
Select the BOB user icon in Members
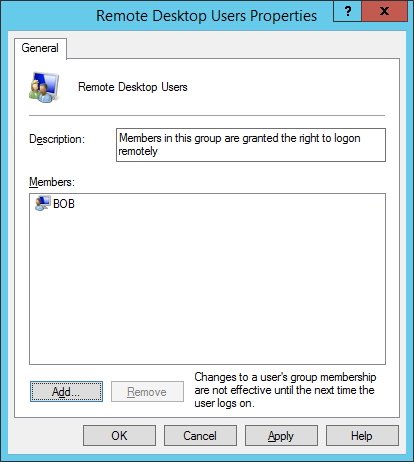point(42,203)
